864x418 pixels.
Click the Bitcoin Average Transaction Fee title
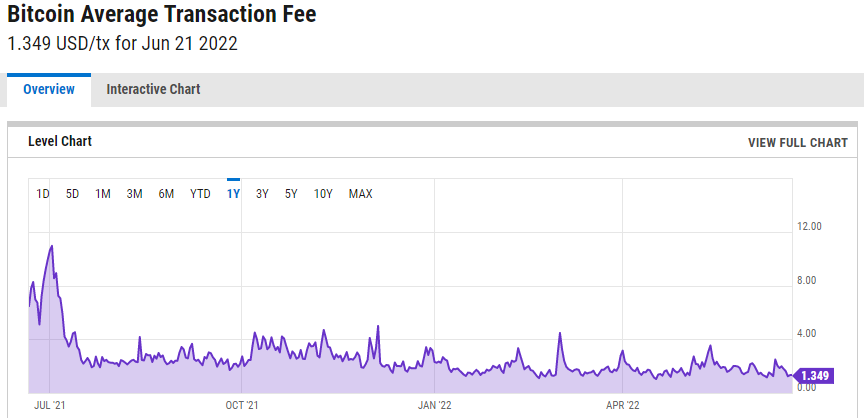162,14
